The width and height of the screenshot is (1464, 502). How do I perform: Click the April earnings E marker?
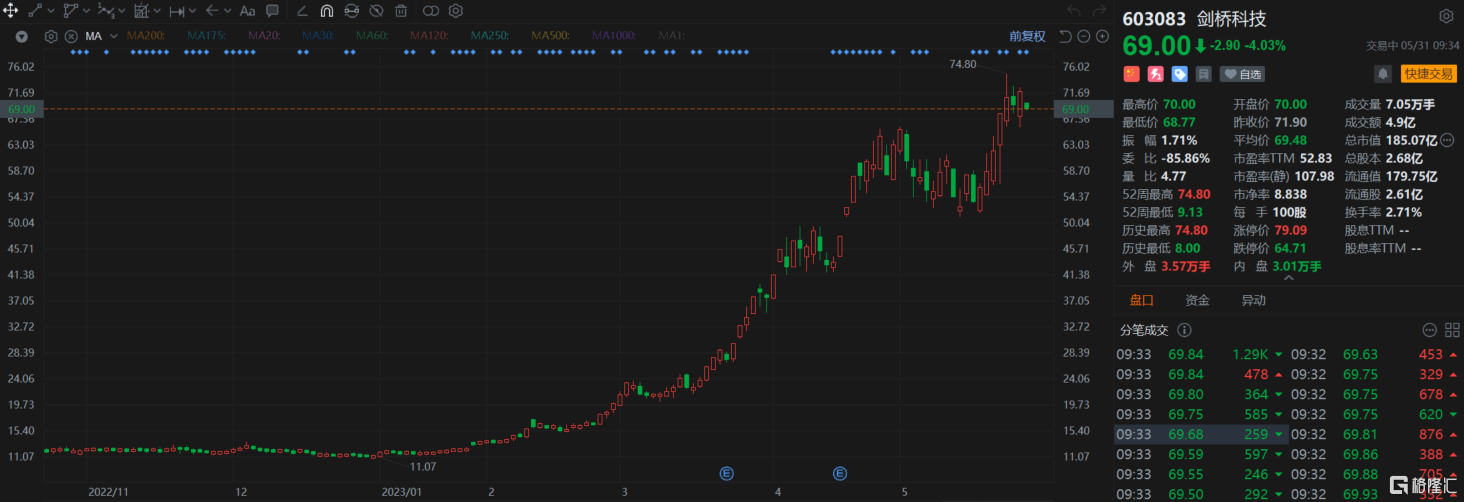coord(840,472)
